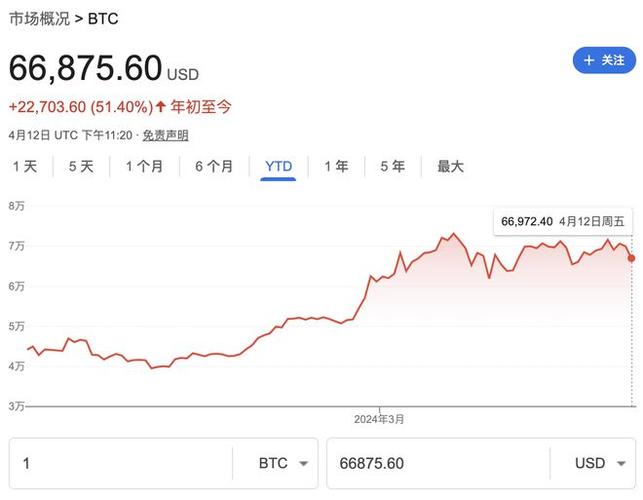Select the 1天 time range tab
Viewport: 643px width, 500px height.
(24, 167)
